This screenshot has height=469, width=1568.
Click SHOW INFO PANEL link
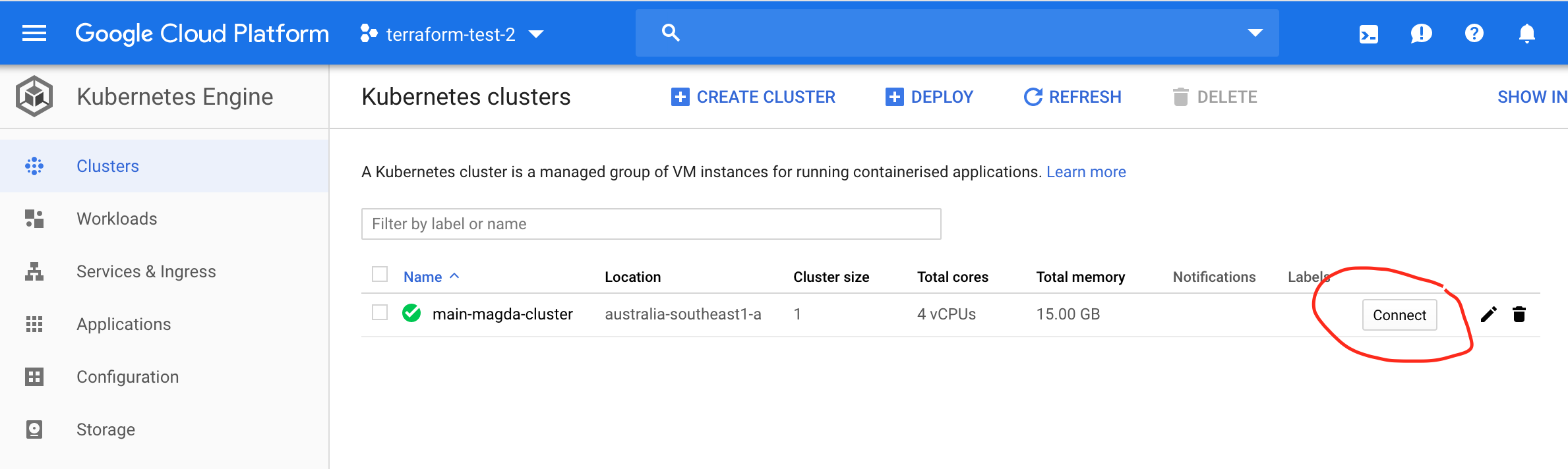point(1532,97)
